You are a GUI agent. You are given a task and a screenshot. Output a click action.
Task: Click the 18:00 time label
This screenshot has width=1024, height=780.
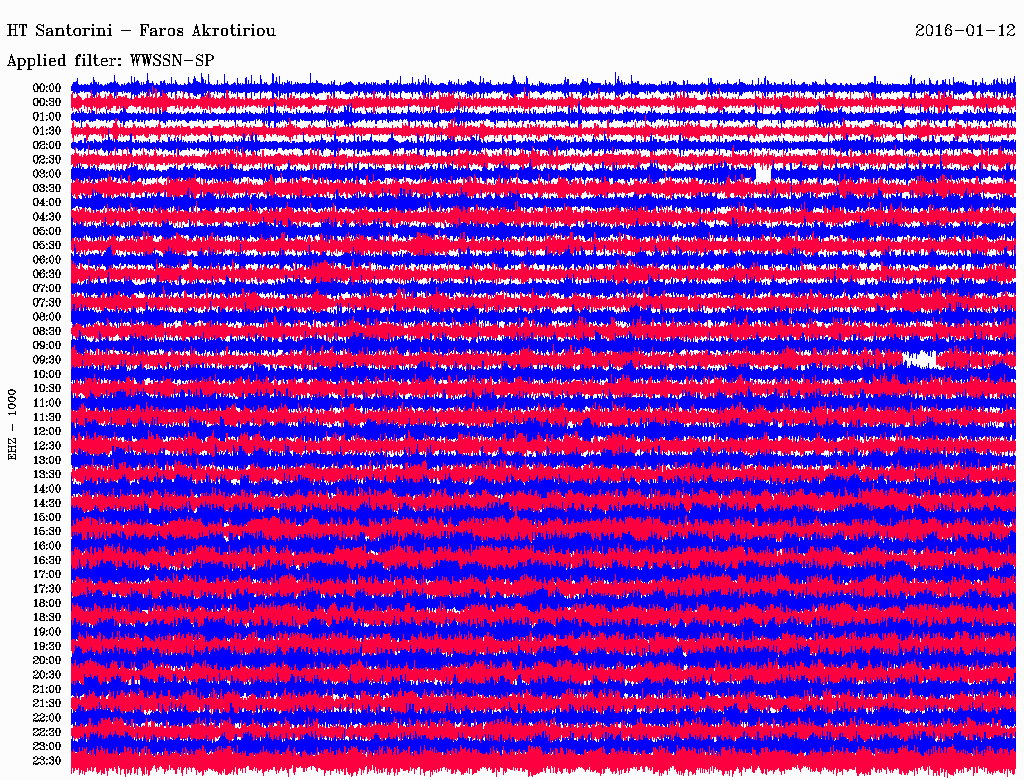coord(47,604)
